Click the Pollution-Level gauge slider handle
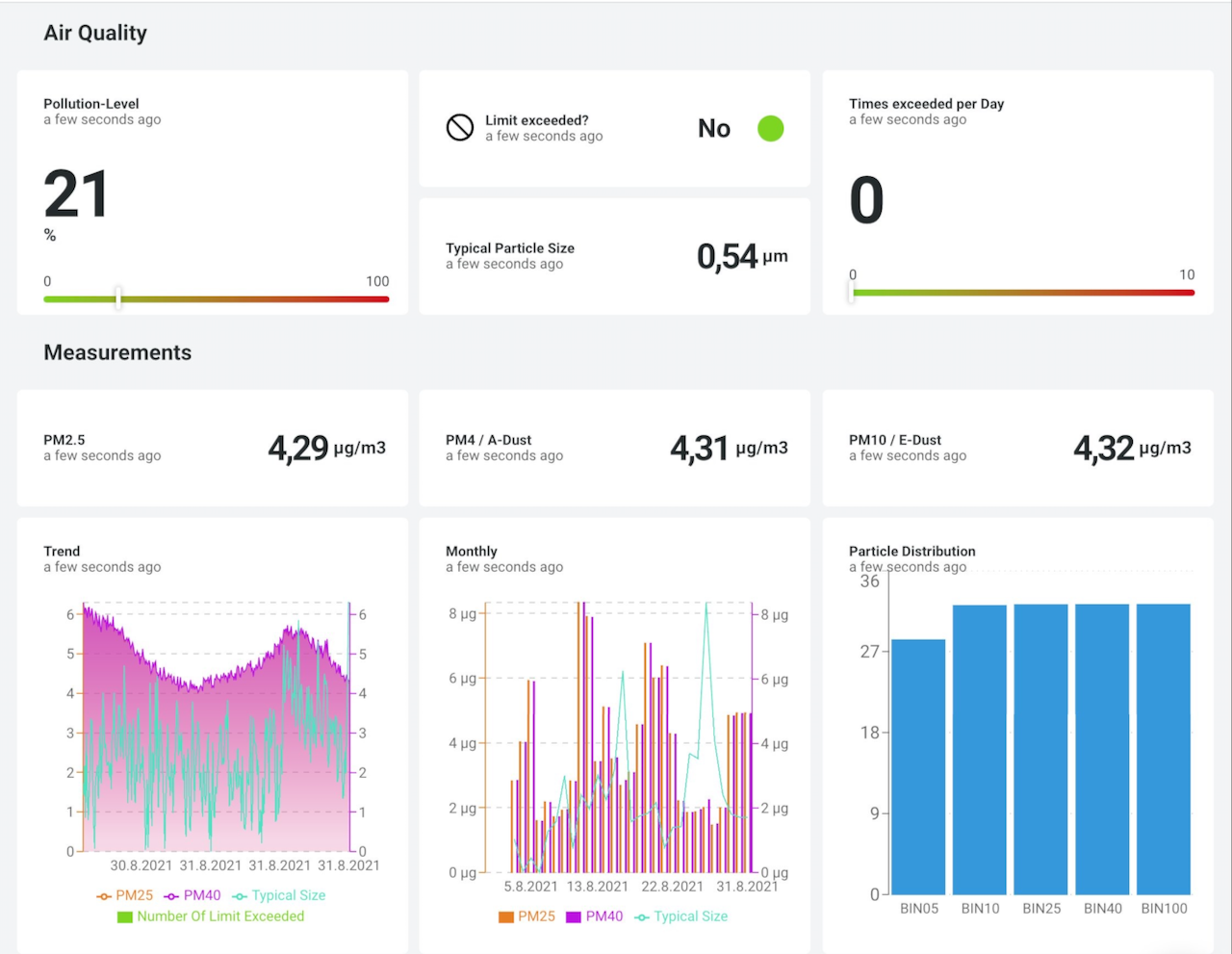 point(117,297)
